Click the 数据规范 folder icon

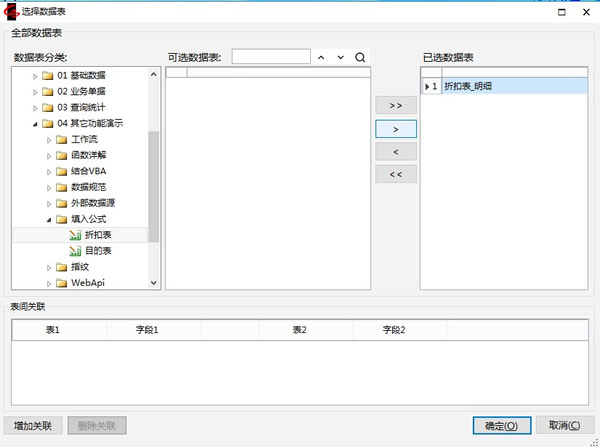[61, 187]
